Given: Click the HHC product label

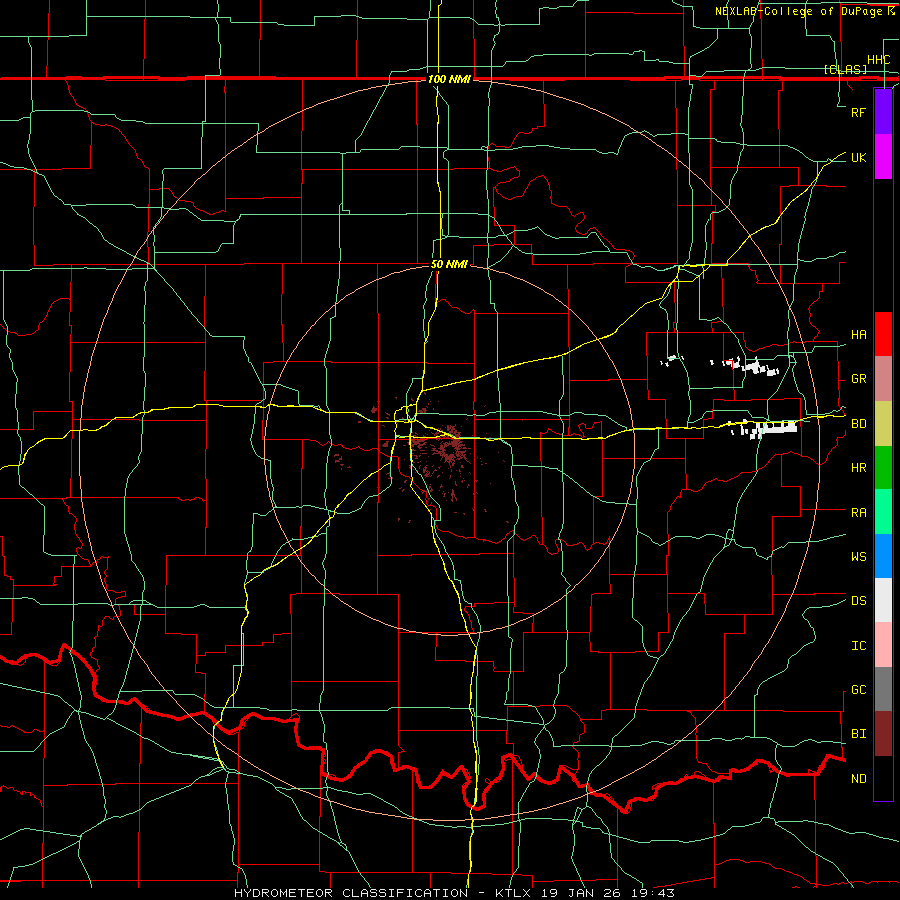Looking at the screenshot, I should (878, 60).
